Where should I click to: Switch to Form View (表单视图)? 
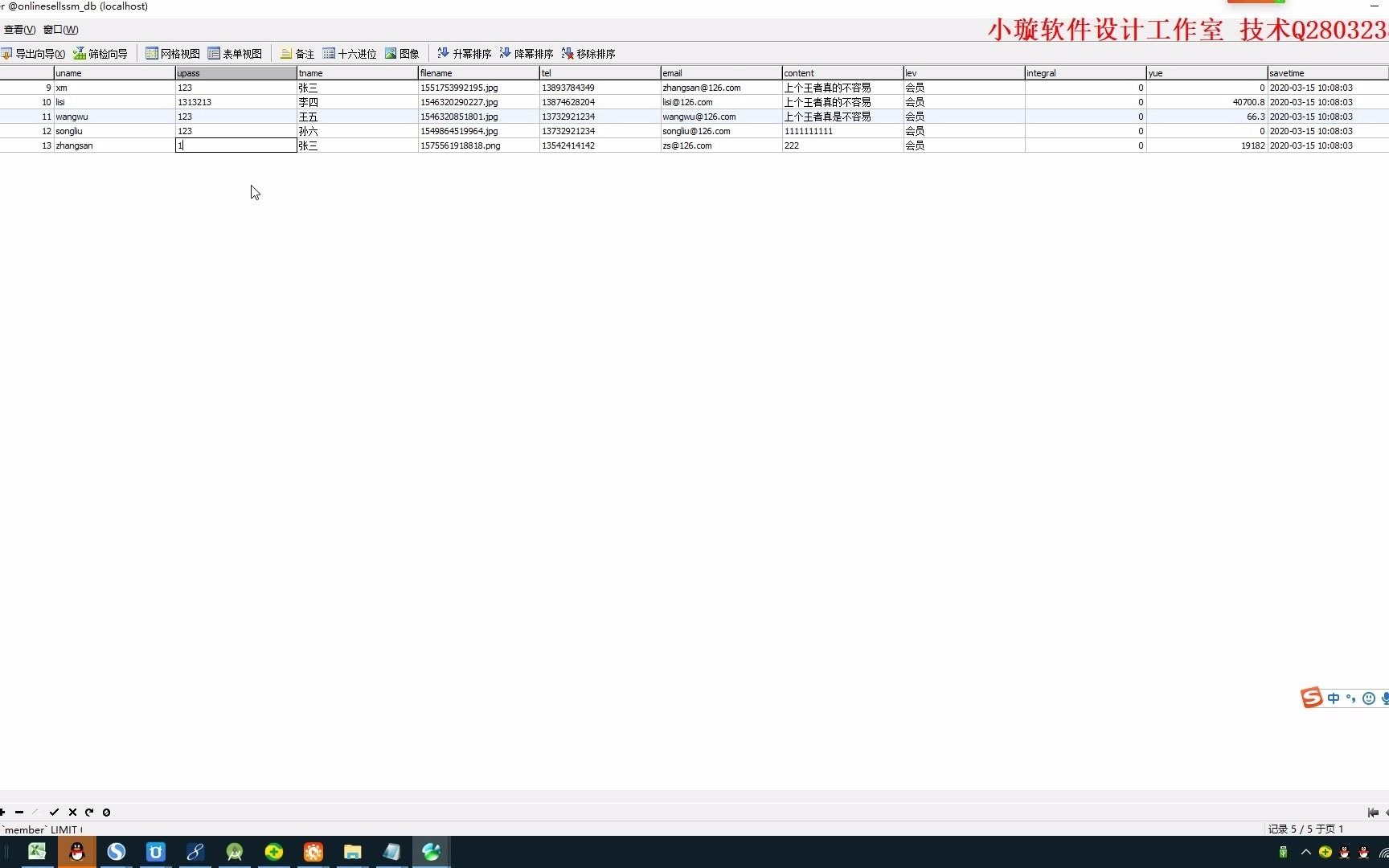point(235,54)
